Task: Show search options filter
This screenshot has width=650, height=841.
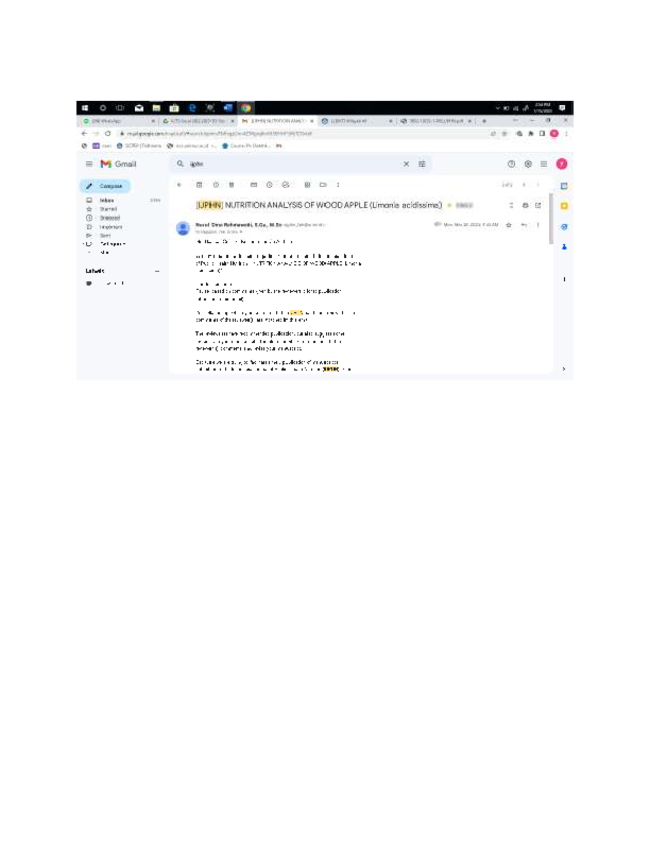Action: (422, 164)
